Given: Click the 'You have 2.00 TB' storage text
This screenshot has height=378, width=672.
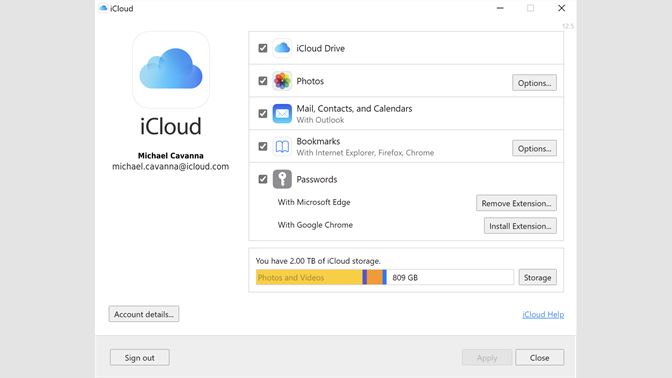Looking at the screenshot, I should [x=318, y=261].
